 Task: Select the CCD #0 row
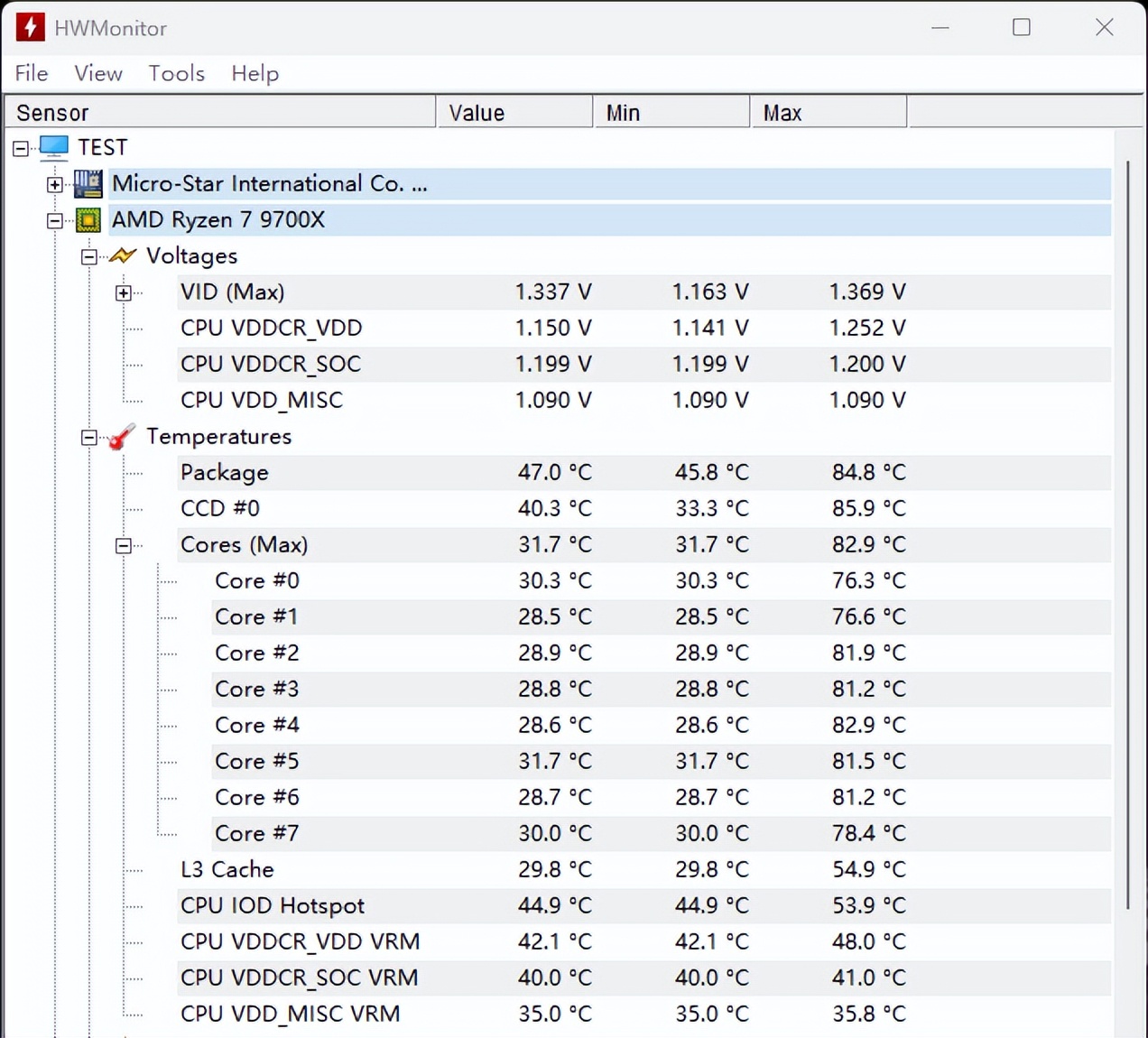(x=644, y=509)
